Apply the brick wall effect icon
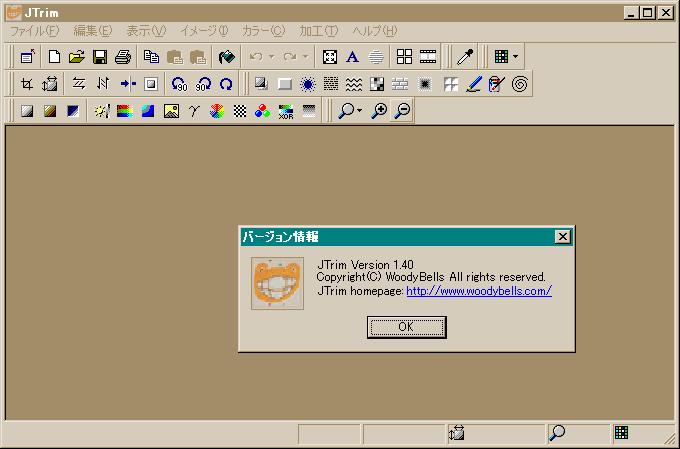This screenshot has width=680, height=449. (400, 84)
